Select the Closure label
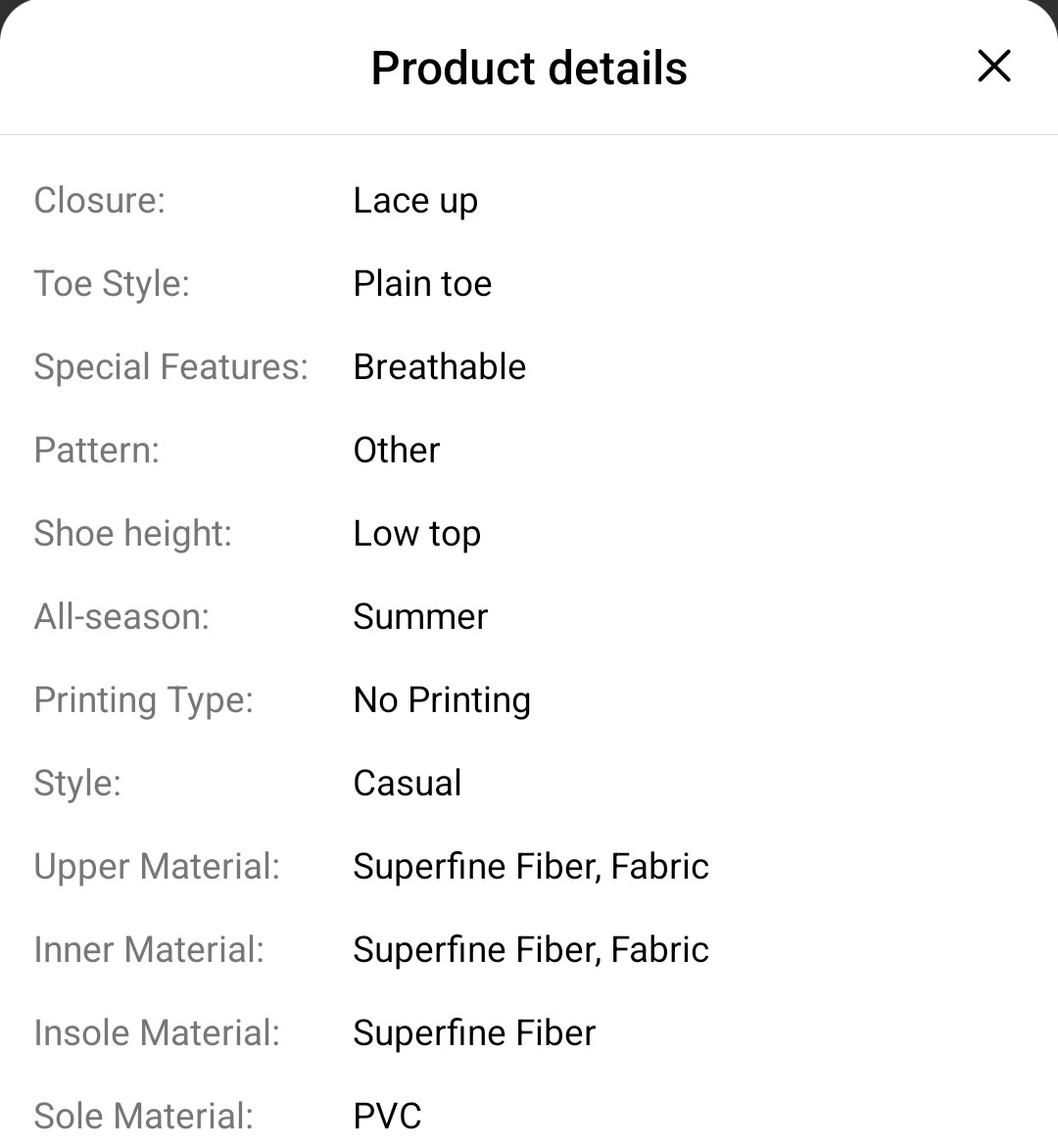Screen dimensions: 1058x1148 (x=100, y=201)
